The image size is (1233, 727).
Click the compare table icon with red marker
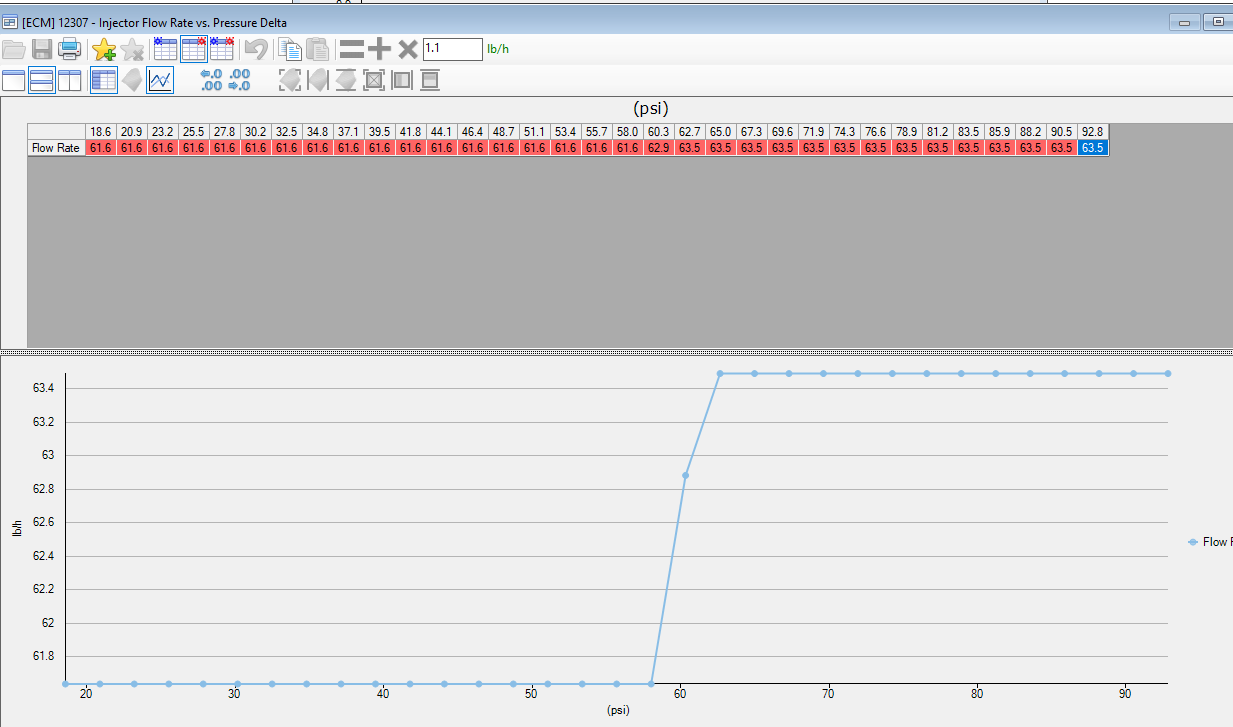pos(194,49)
